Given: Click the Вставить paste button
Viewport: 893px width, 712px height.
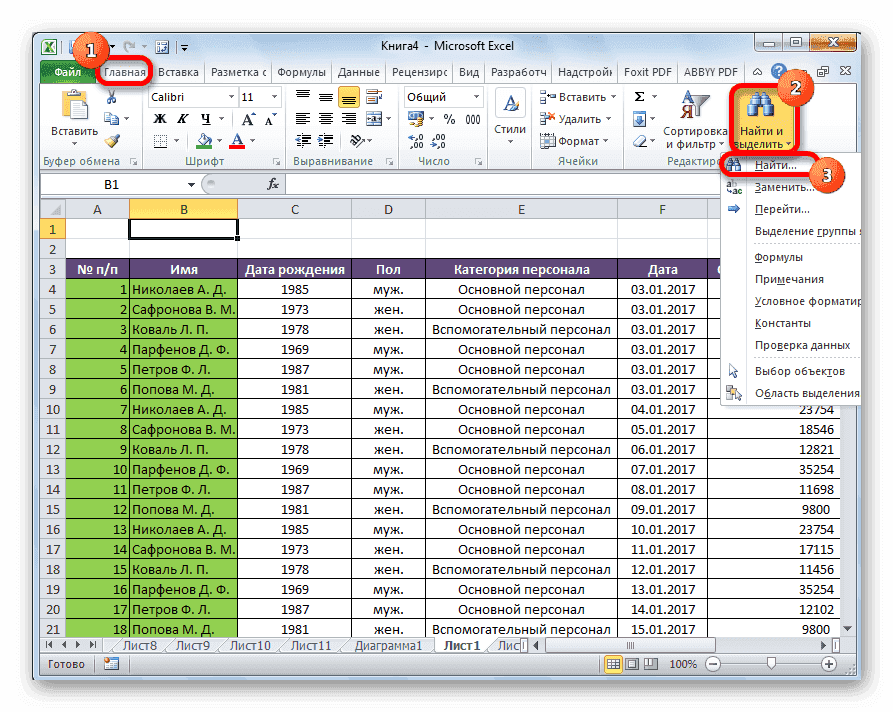Looking at the screenshot, I should coord(73,115).
